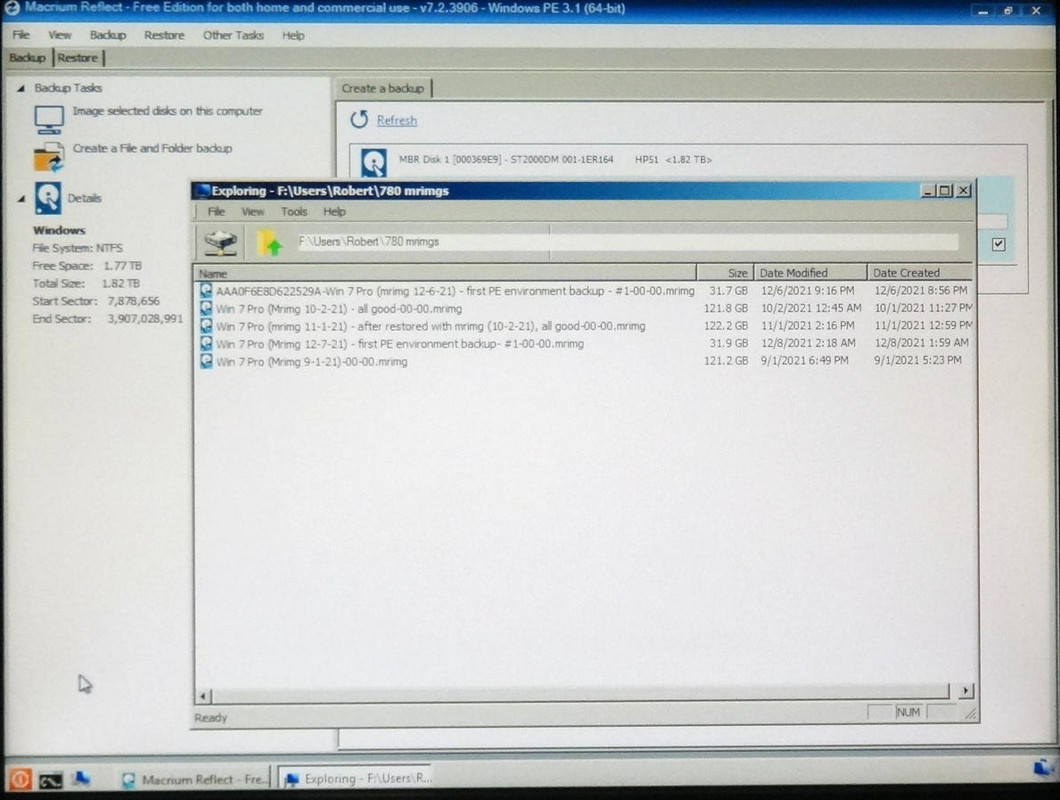Sort by Date Modified column header
The height and width of the screenshot is (800, 1060).
(x=811, y=273)
